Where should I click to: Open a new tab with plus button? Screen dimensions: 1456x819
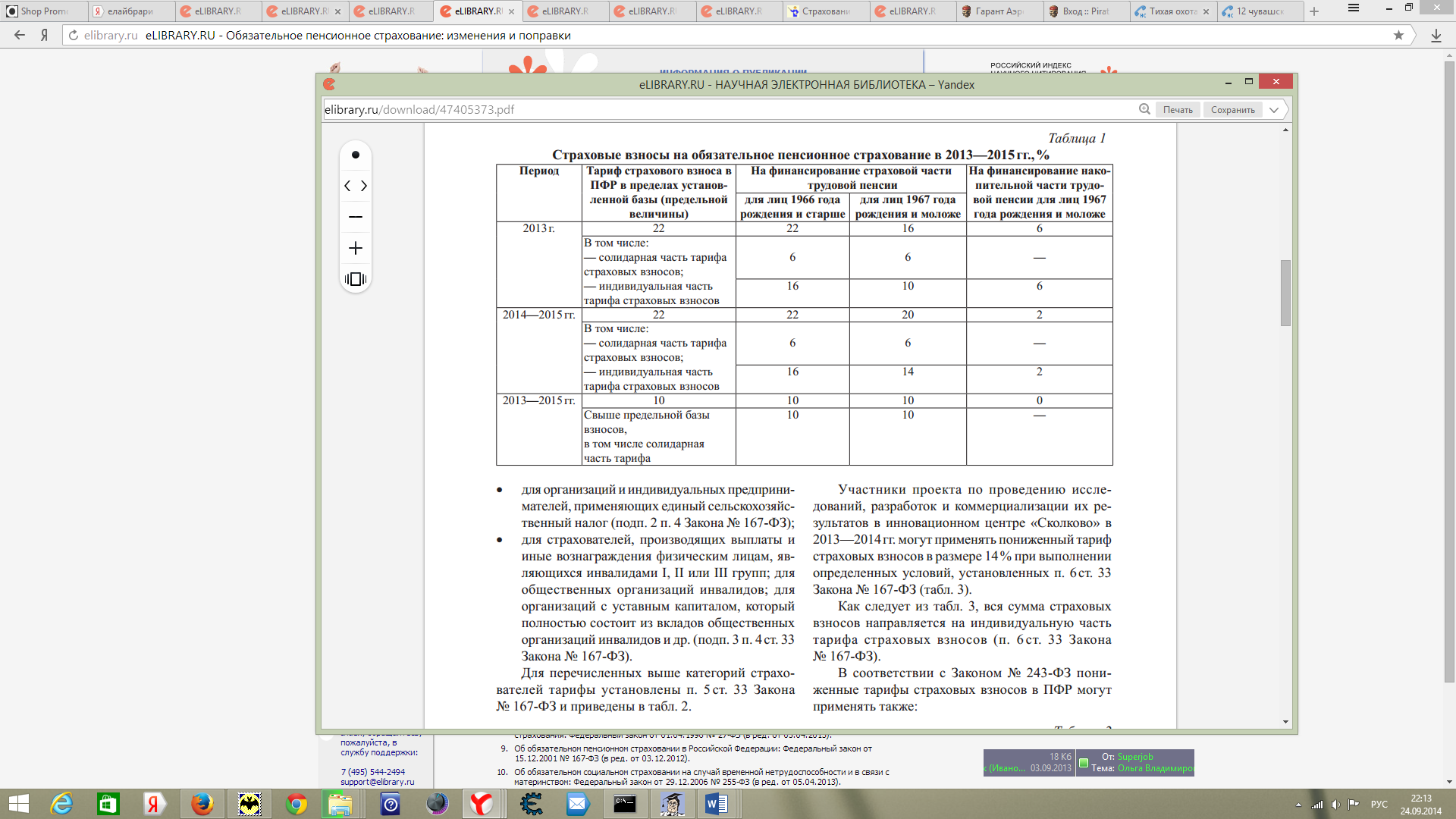1314,11
